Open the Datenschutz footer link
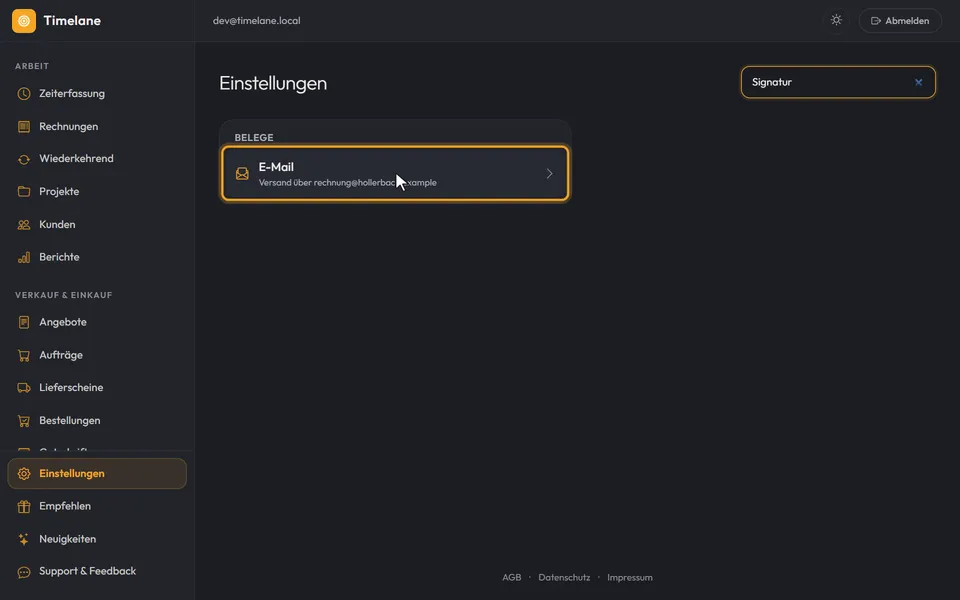The width and height of the screenshot is (960, 600). click(564, 577)
